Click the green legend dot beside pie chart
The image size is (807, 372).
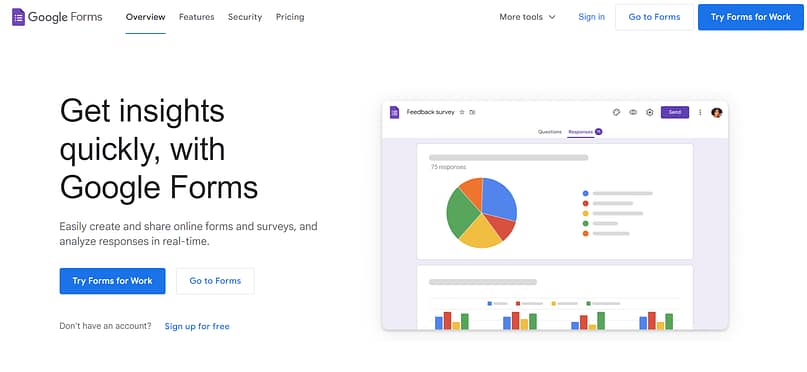click(585, 223)
